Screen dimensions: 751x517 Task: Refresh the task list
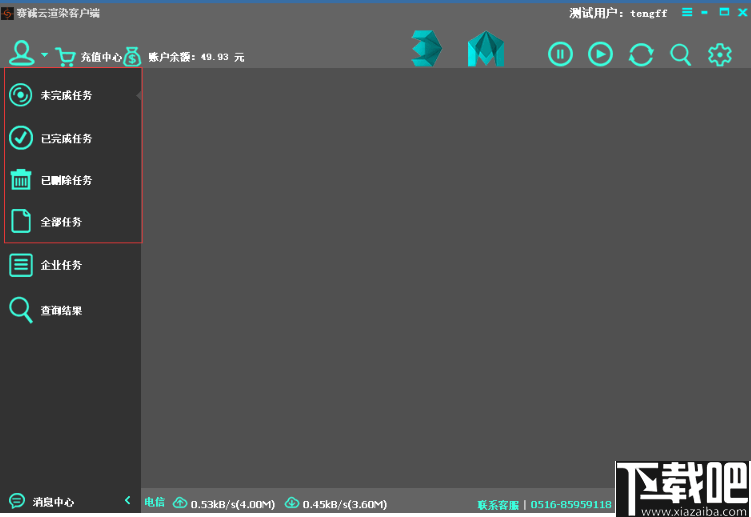pos(641,54)
